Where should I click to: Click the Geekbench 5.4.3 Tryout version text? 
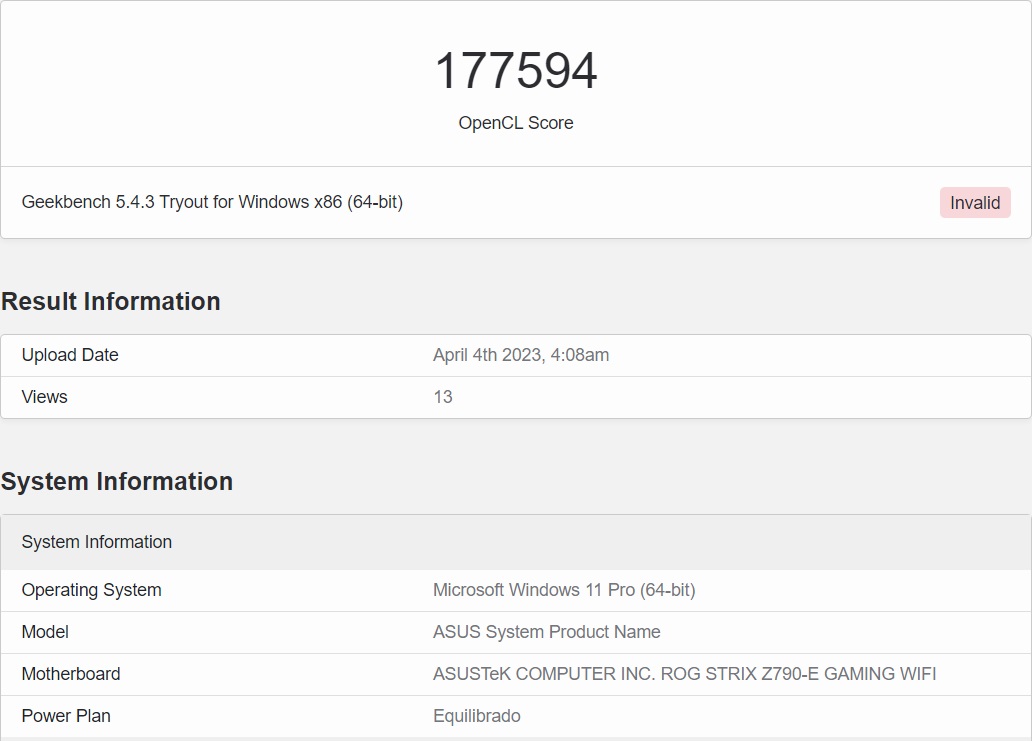[212, 202]
